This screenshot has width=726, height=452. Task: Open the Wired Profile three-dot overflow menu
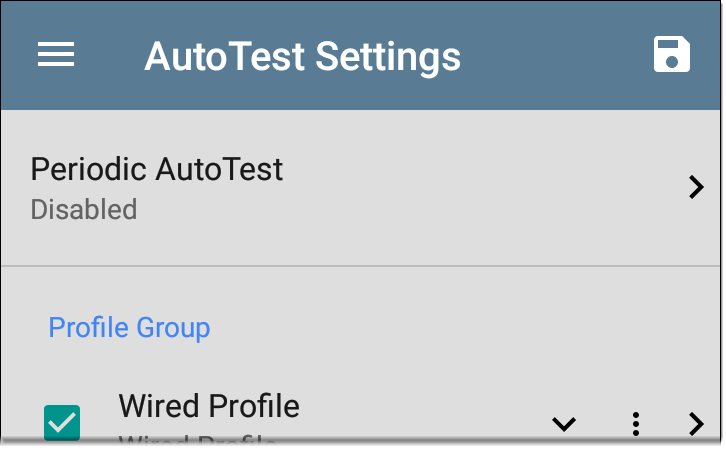(x=636, y=424)
